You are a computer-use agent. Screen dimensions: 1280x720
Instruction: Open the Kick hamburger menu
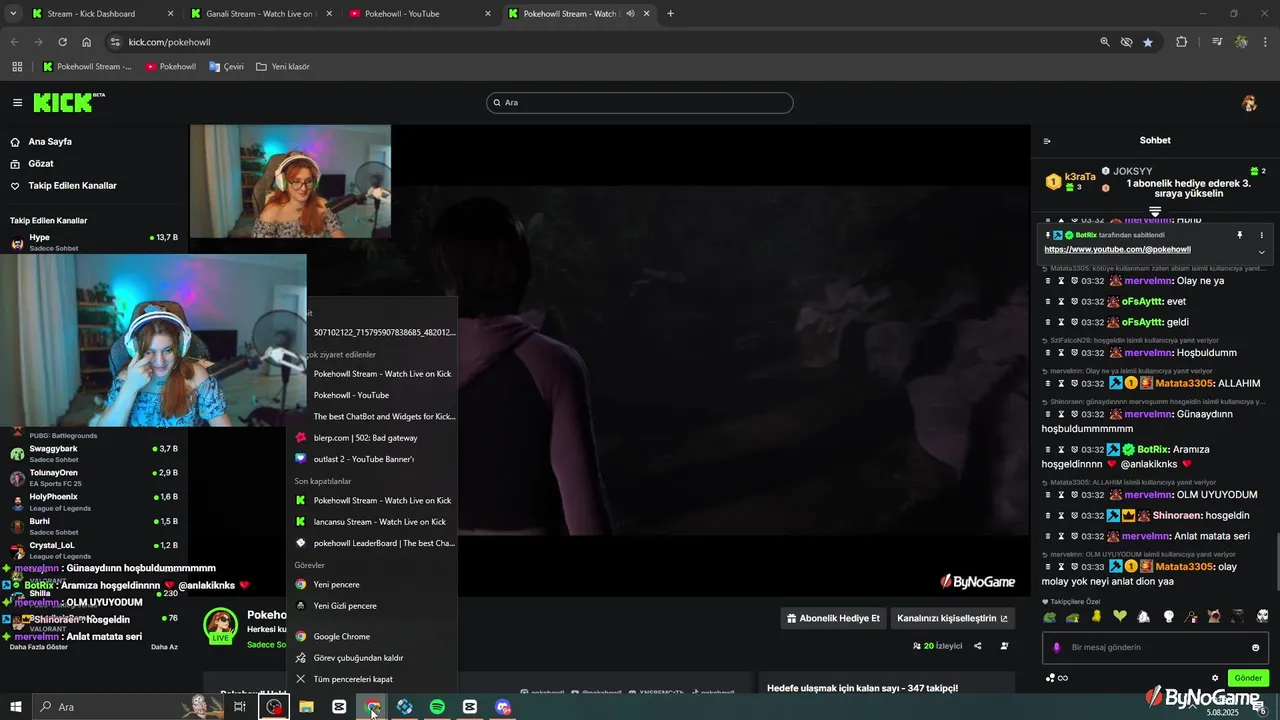point(17,103)
